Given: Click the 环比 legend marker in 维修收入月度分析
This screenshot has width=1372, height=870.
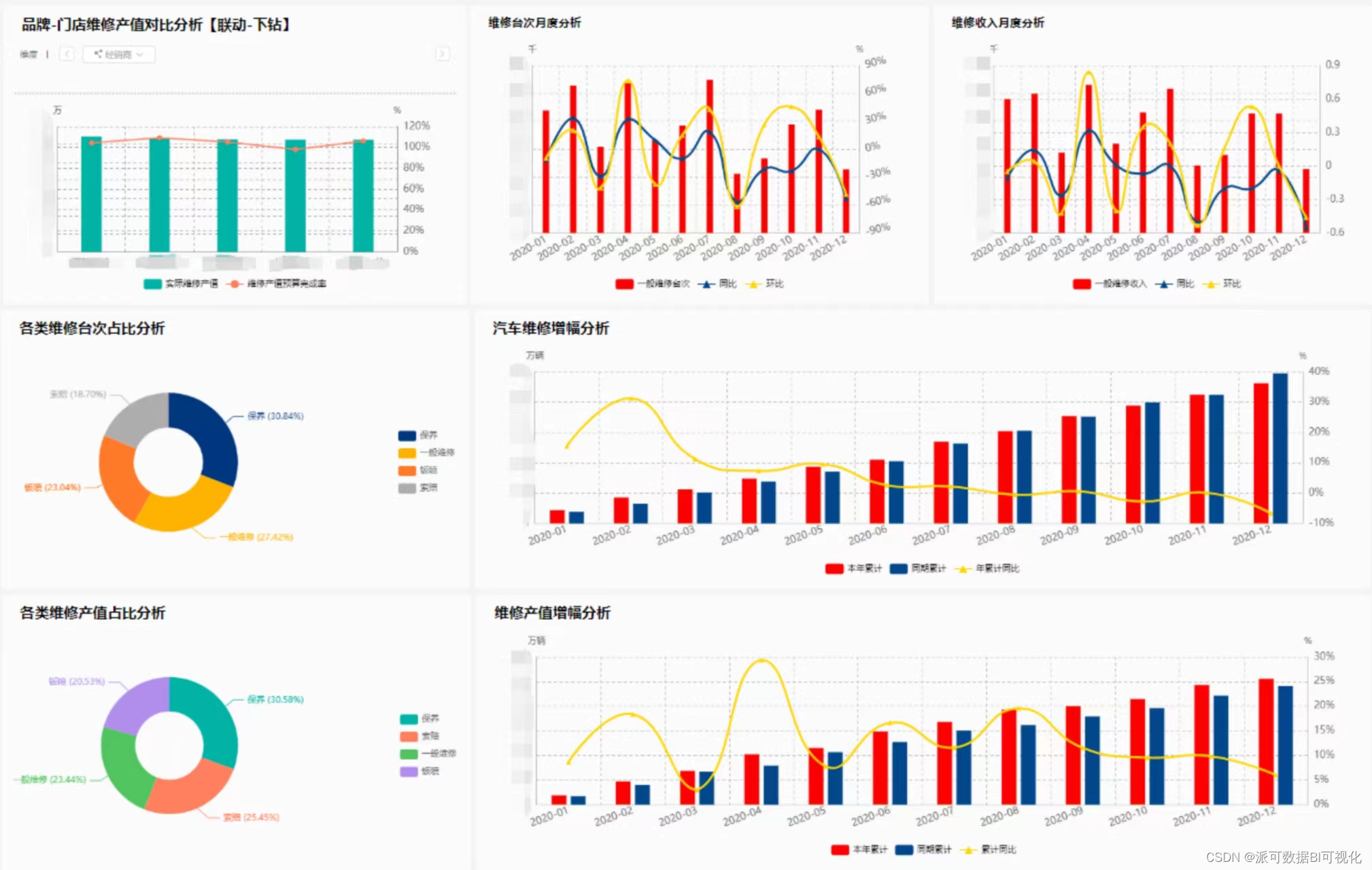Looking at the screenshot, I should pos(1210,283).
